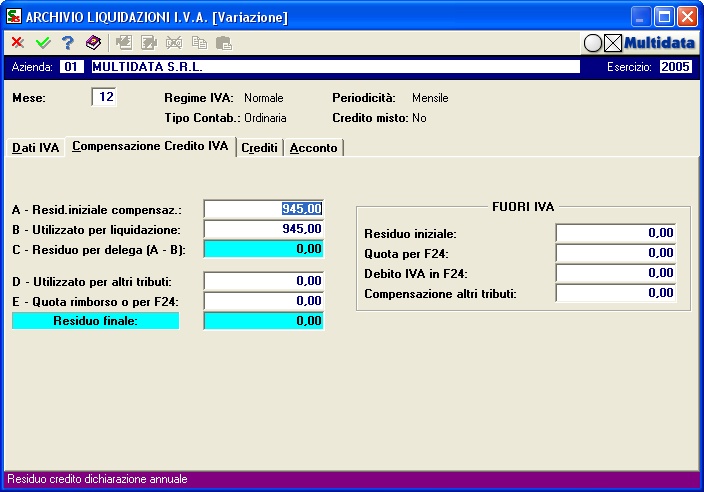Viewport: 704px width, 492px height.
Task: Click the greyed crossed-out delete toolbar icon
Action: tap(174, 43)
